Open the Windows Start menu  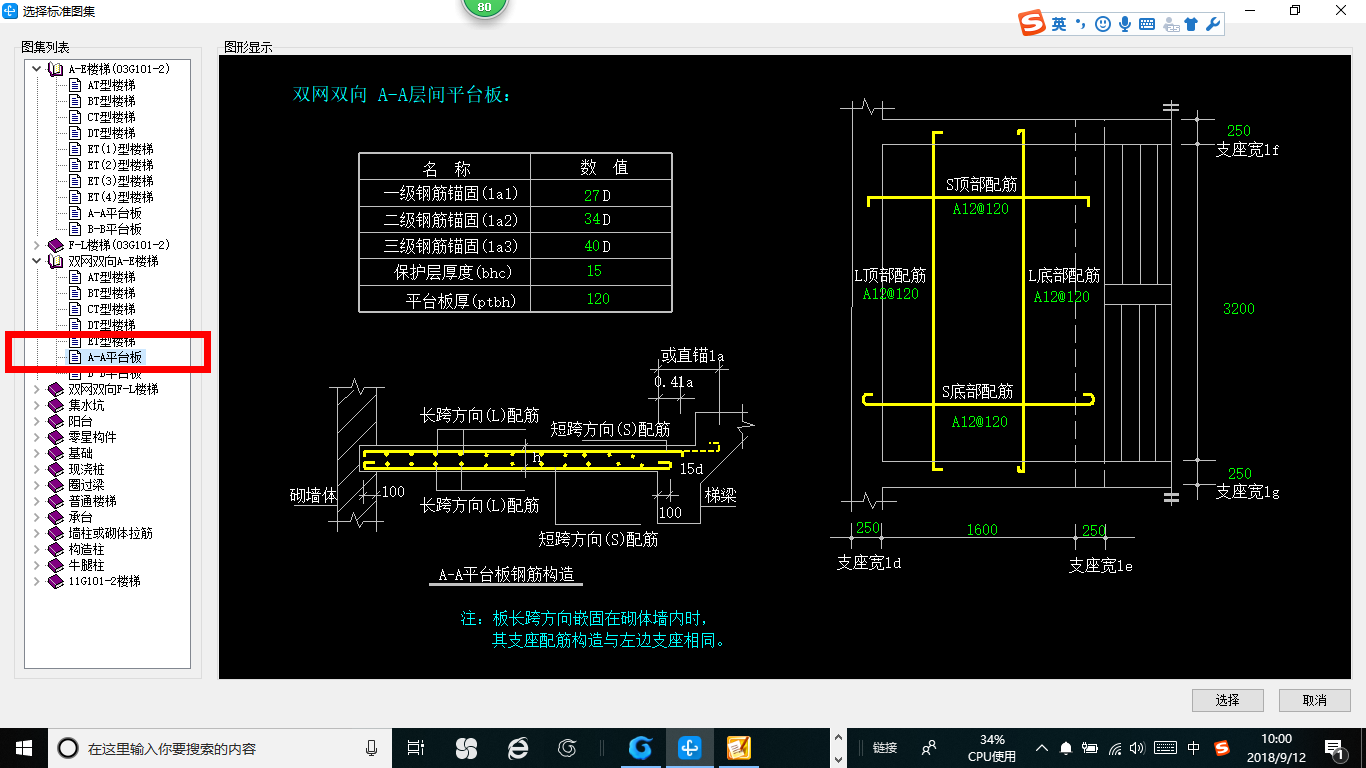(24, 748)
